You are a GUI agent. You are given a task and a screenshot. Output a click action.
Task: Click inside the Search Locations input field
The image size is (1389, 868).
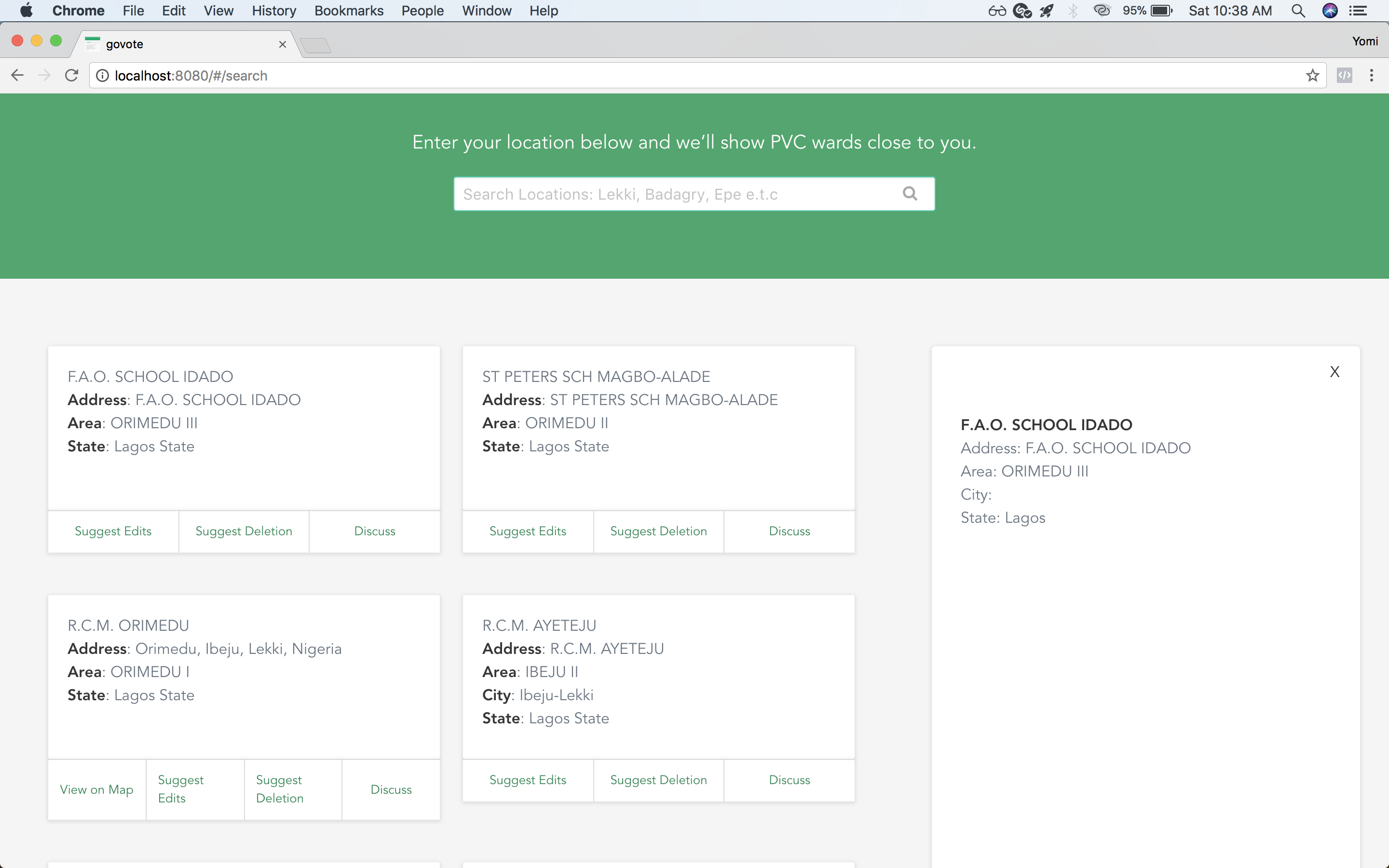660,193
